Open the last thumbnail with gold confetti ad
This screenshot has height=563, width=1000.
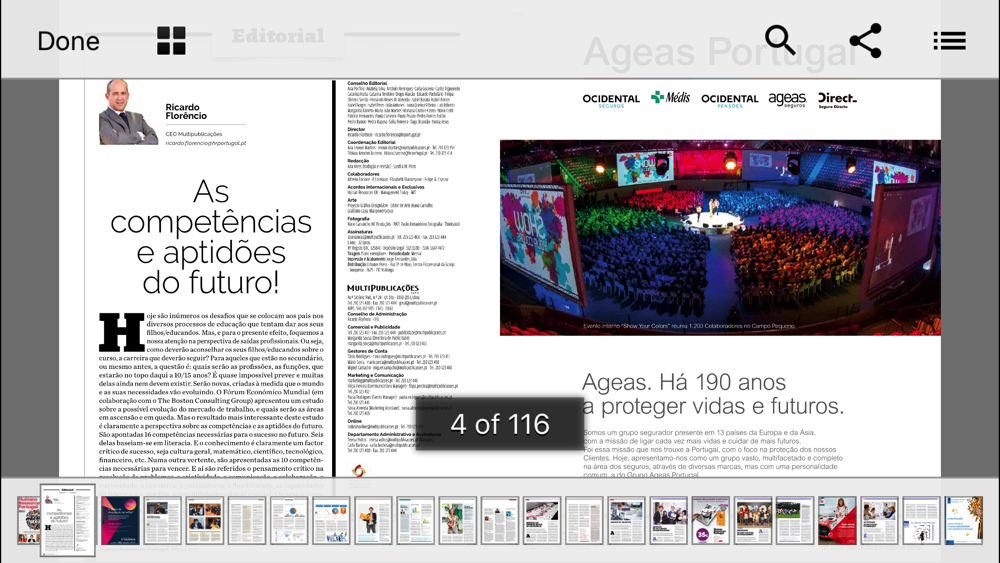pos(964,520)
